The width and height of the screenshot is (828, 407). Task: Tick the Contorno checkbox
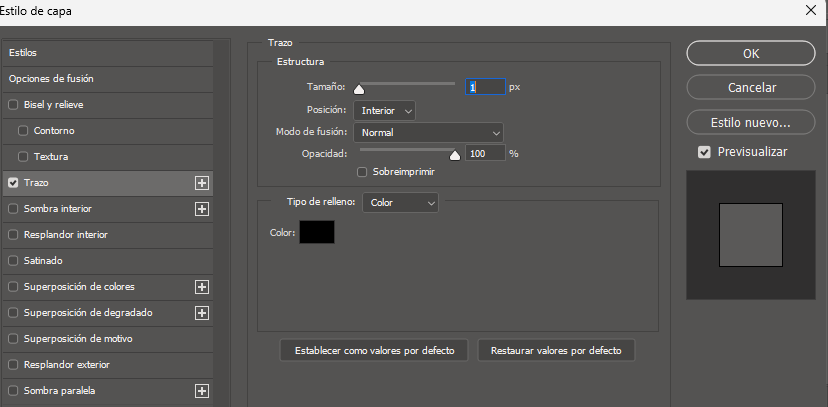(23, 131)
